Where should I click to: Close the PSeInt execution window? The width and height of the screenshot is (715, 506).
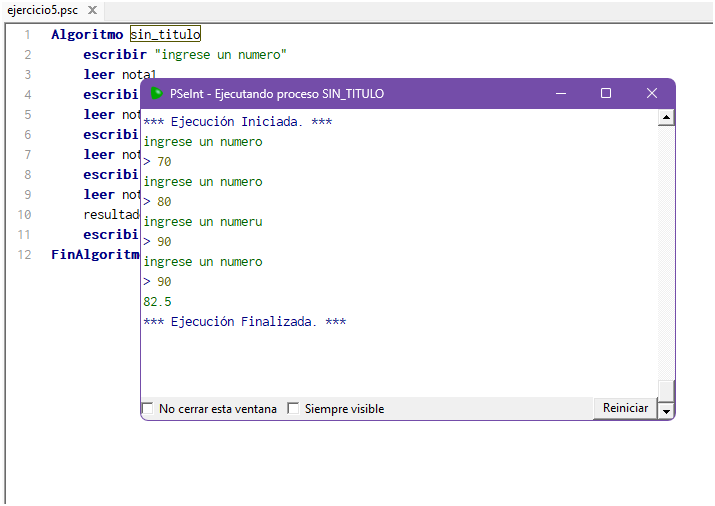point(651,93)
